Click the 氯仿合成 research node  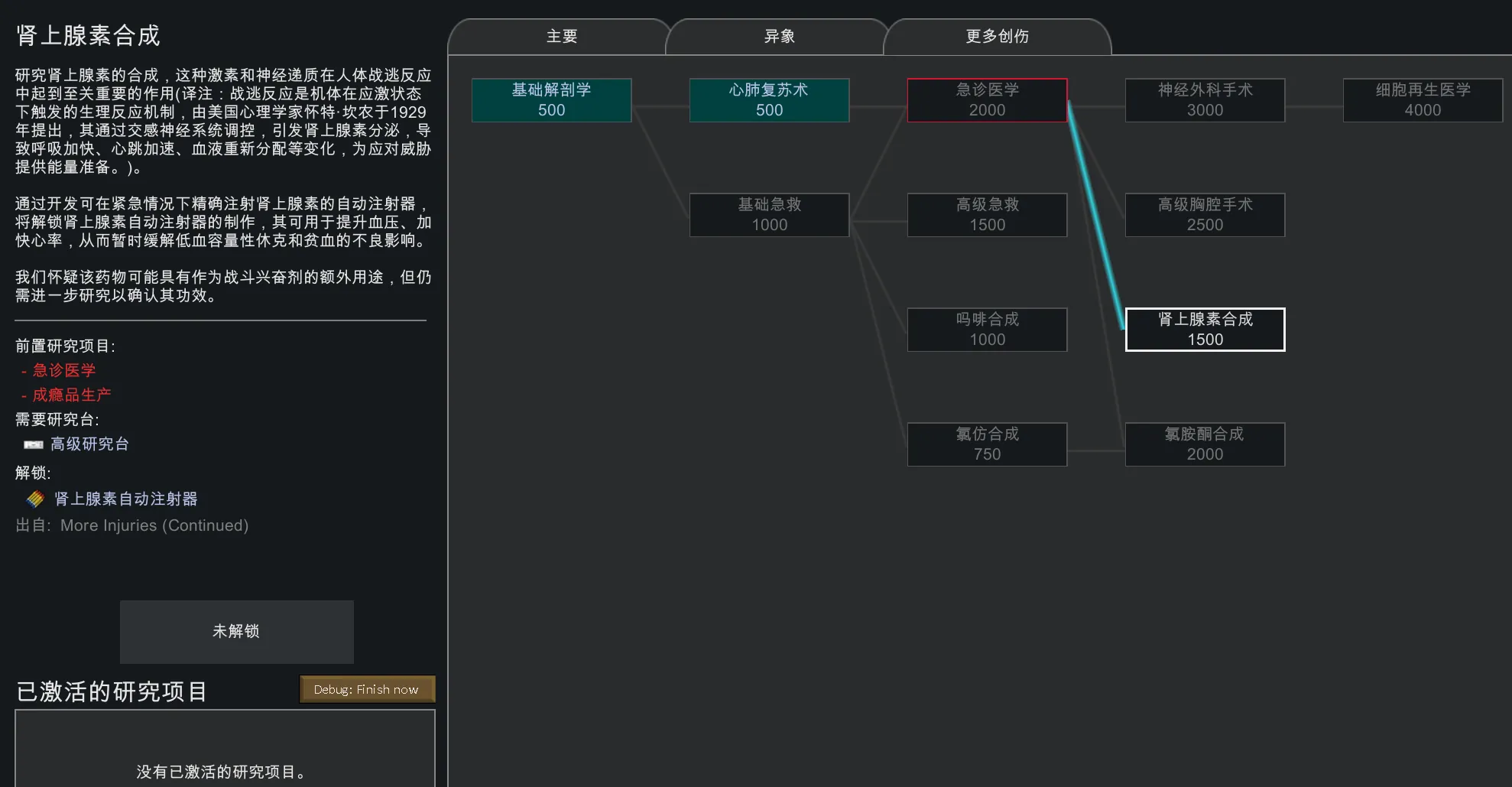coord(987,444)
